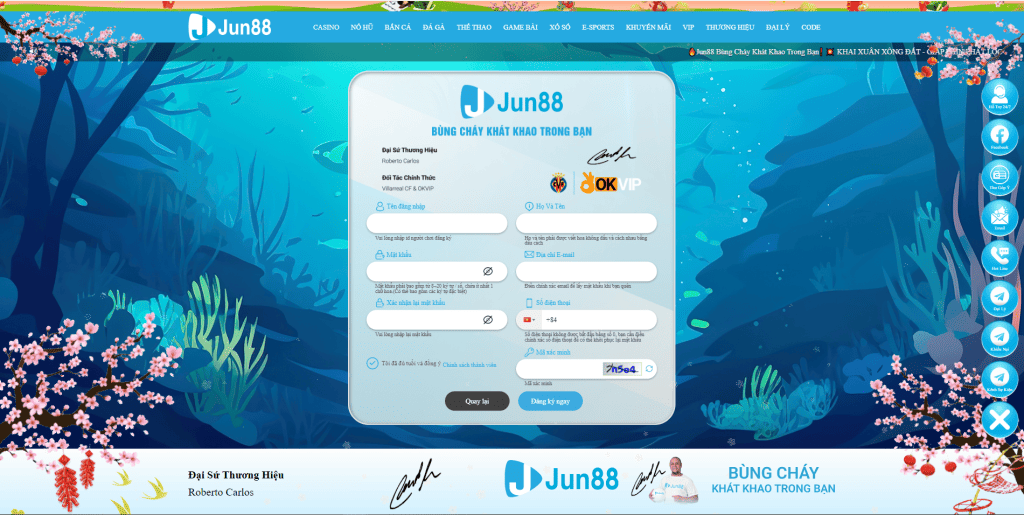1024x515 pixels.
Task: Click the Hot Line phone icon
Action: click(998, 256)
